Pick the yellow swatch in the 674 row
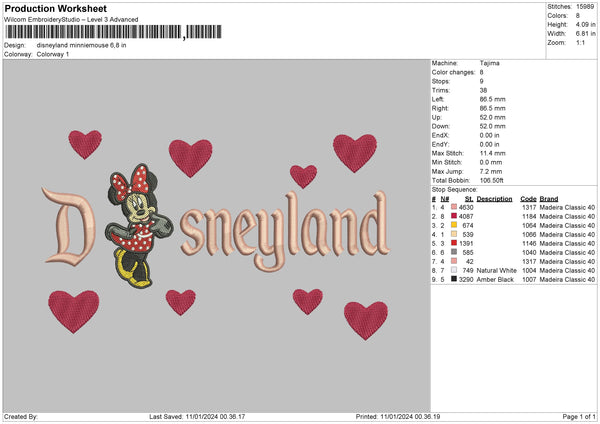Image resolution: width=600 pixels, height=424 pixels. click(454, 225)
